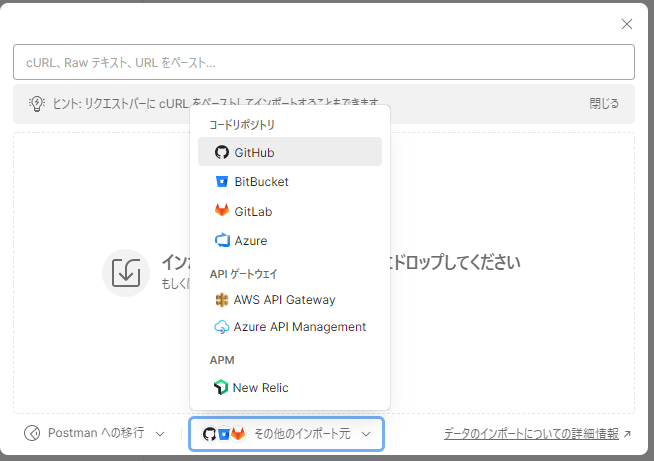
Task: Select Azure API Management entry
Action: coord(290,327)
